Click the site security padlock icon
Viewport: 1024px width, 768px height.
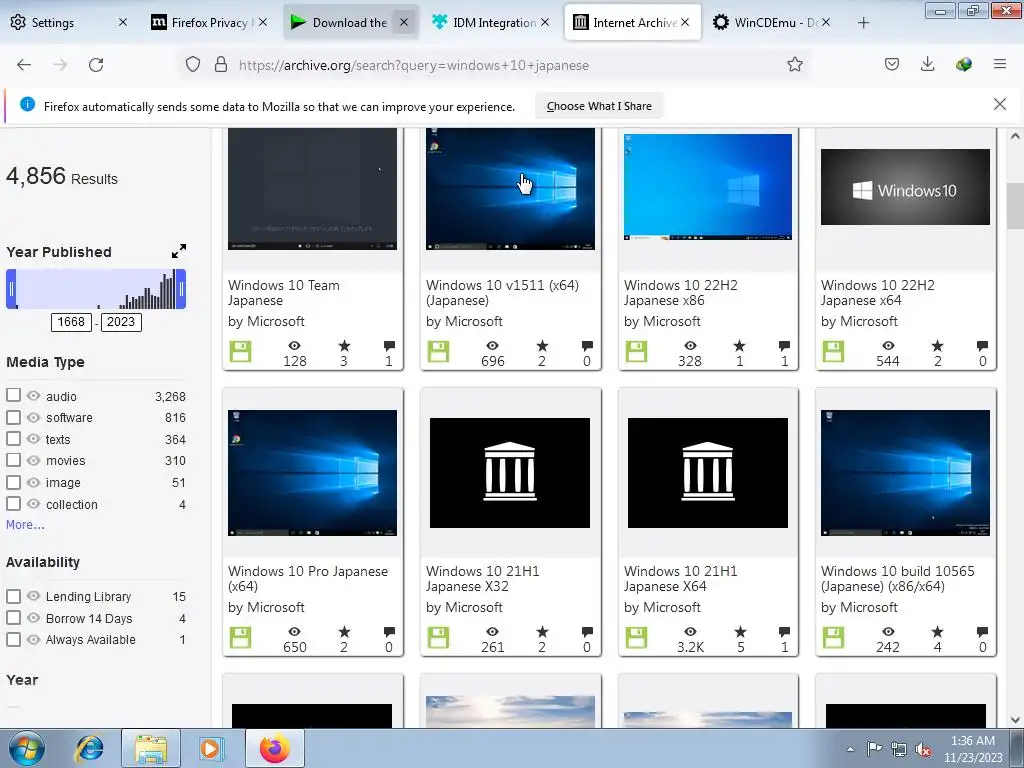coord(221,64)
